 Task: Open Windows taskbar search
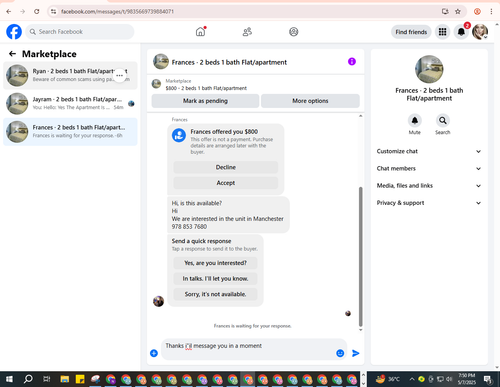[28, 379]
